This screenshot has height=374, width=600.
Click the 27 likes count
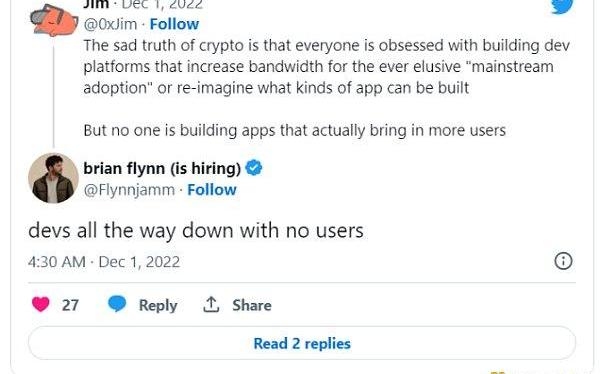[70, 305]
